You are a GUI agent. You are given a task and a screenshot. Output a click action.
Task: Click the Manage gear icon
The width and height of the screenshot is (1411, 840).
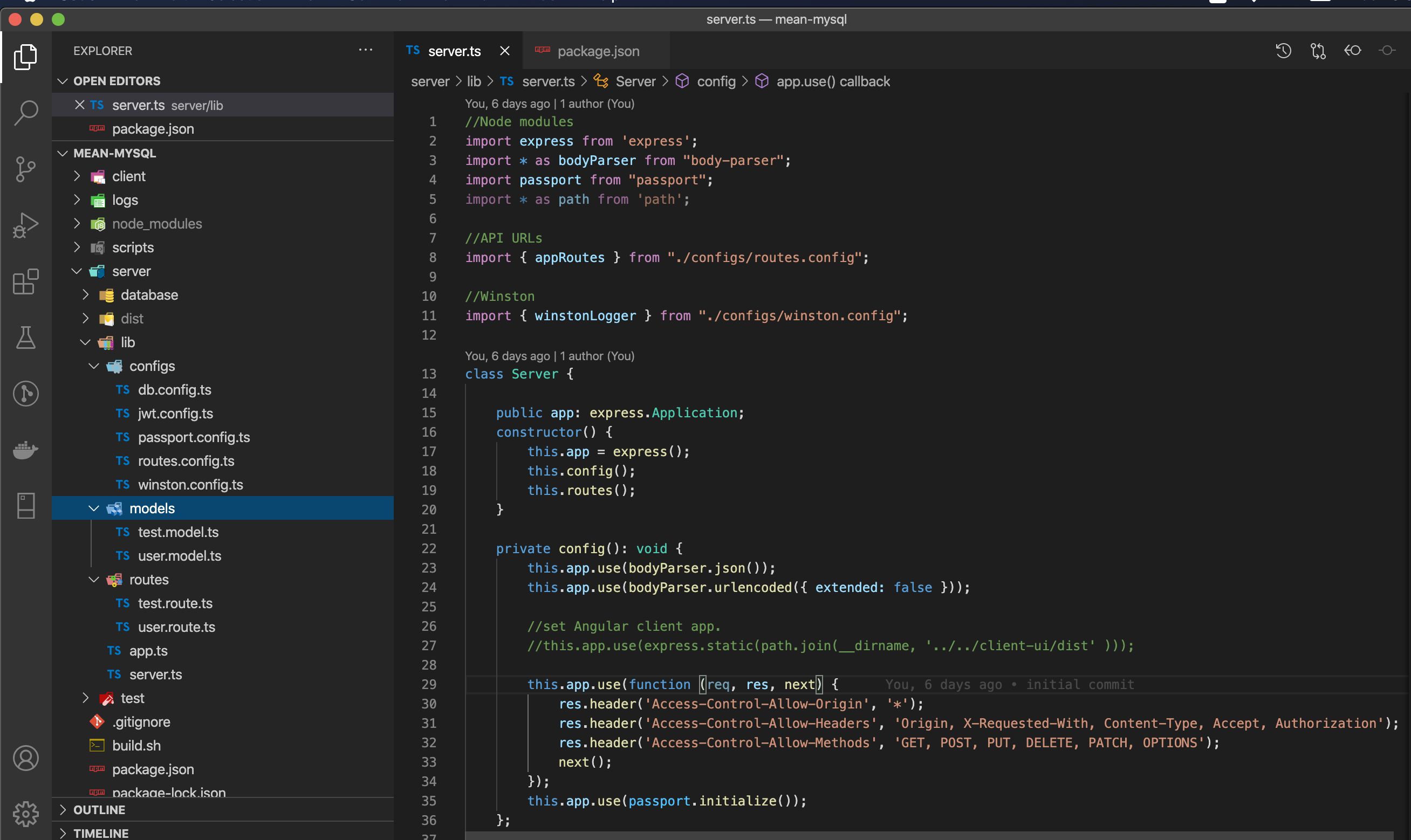pos(25,814)
